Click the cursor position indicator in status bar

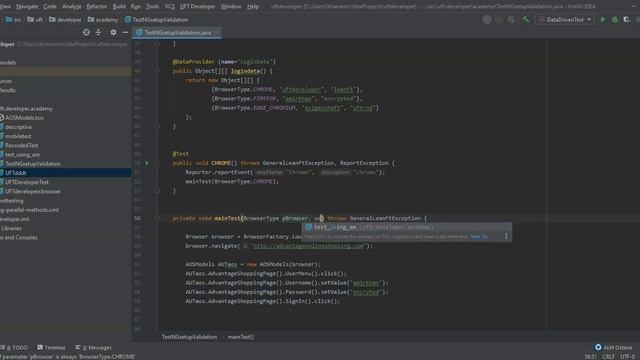(590, 356)
